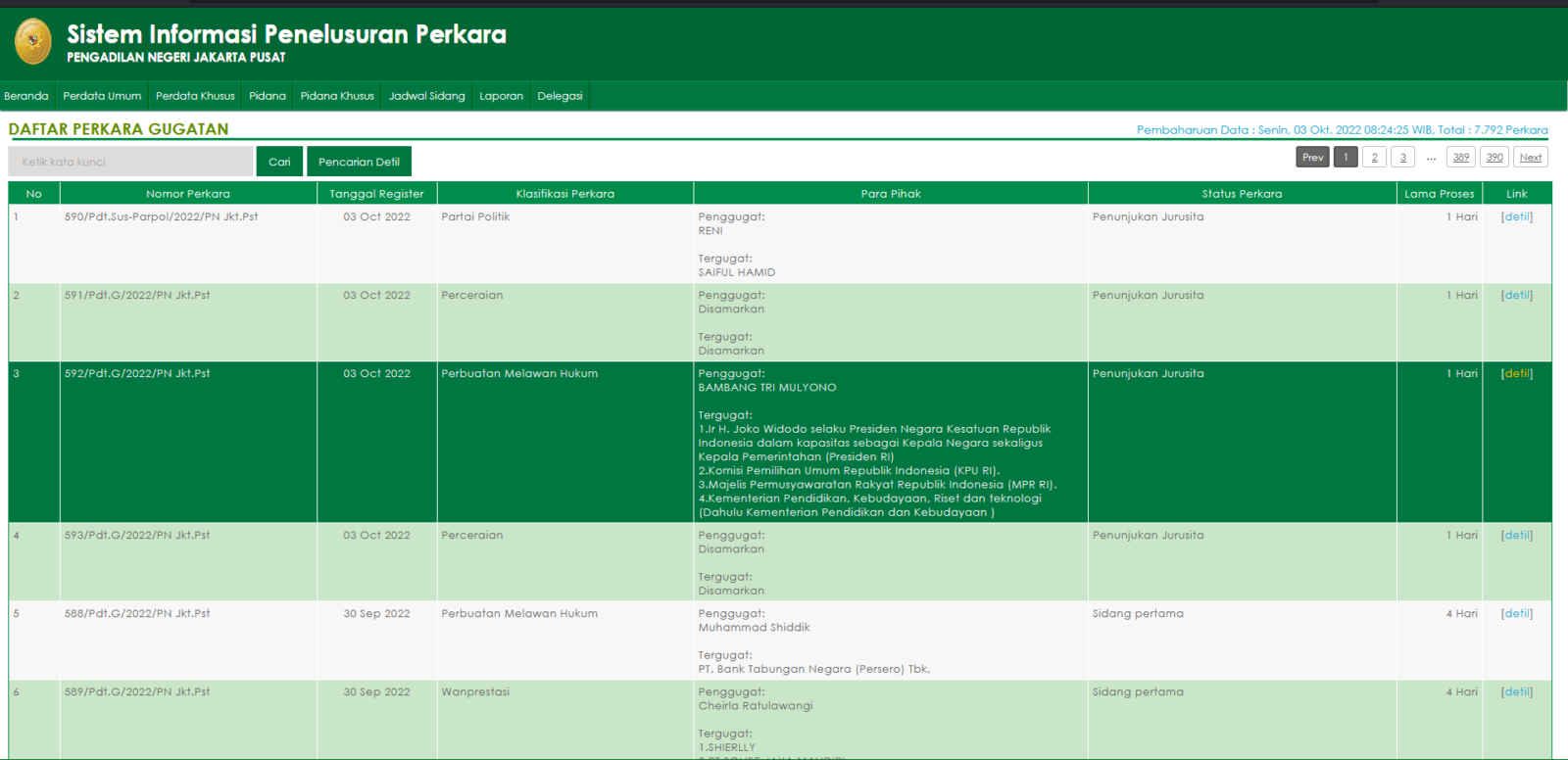
Task: Click Next page in pagination
Action: pos(1530,158)
